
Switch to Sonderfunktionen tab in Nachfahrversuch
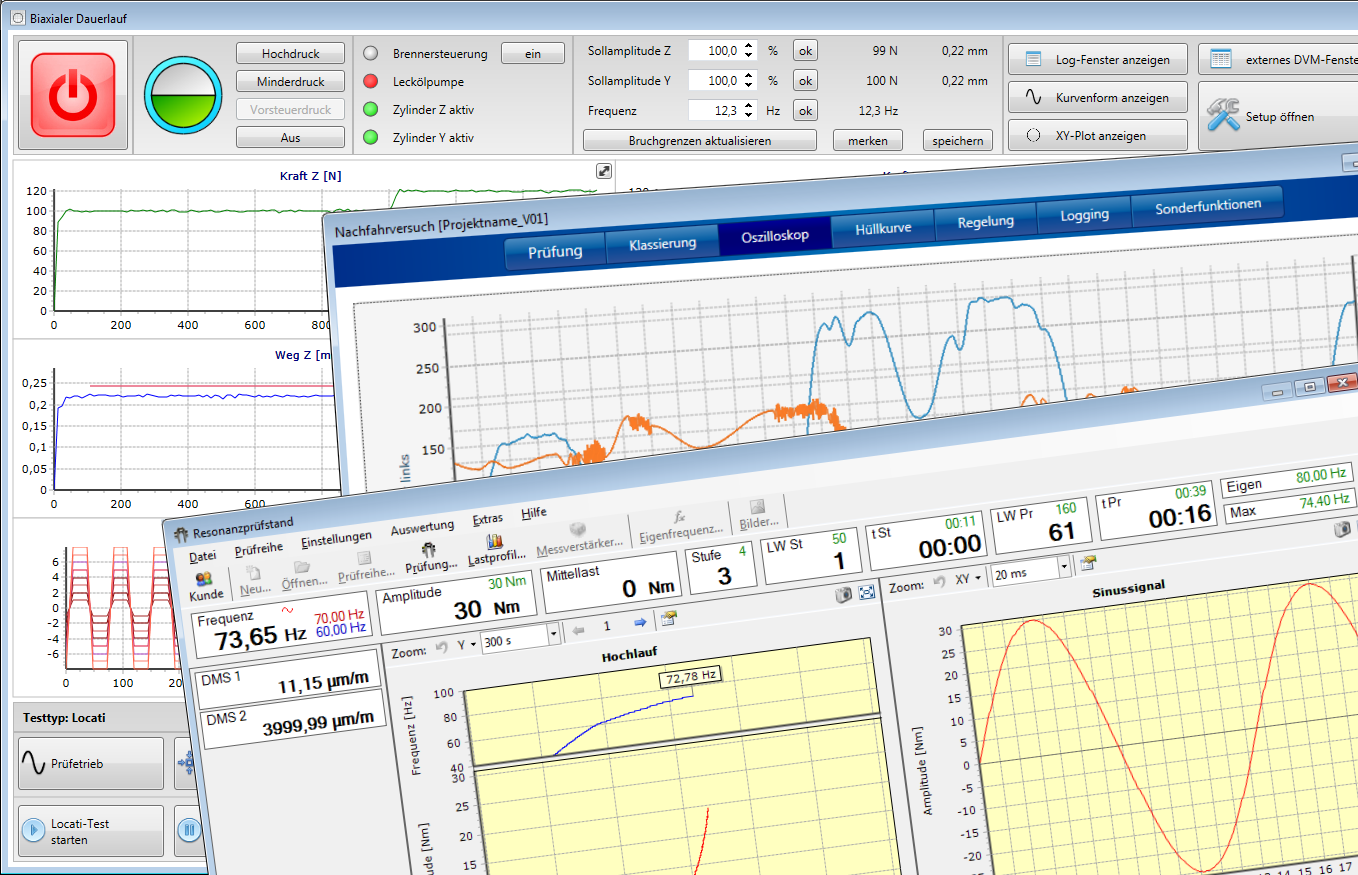(1208, 206)
